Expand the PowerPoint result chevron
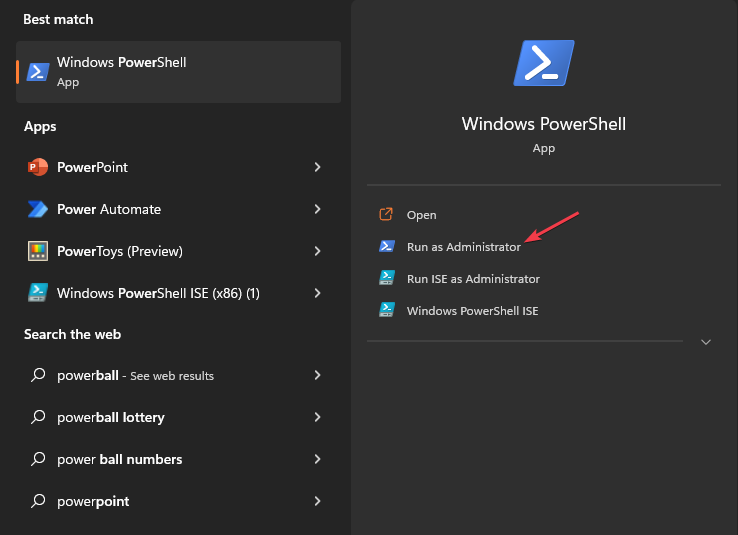 click(317, 167)
